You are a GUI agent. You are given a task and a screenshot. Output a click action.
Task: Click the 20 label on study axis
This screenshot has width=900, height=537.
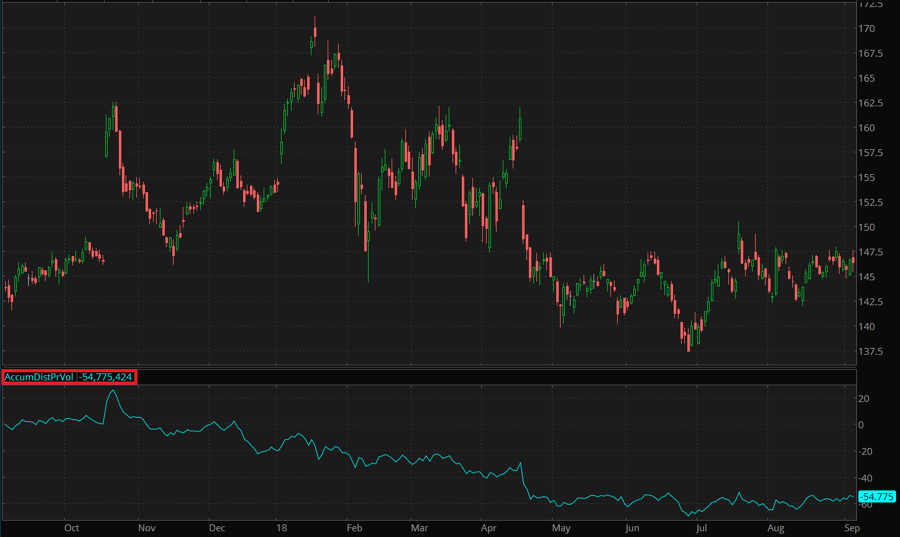coord(865,398)
